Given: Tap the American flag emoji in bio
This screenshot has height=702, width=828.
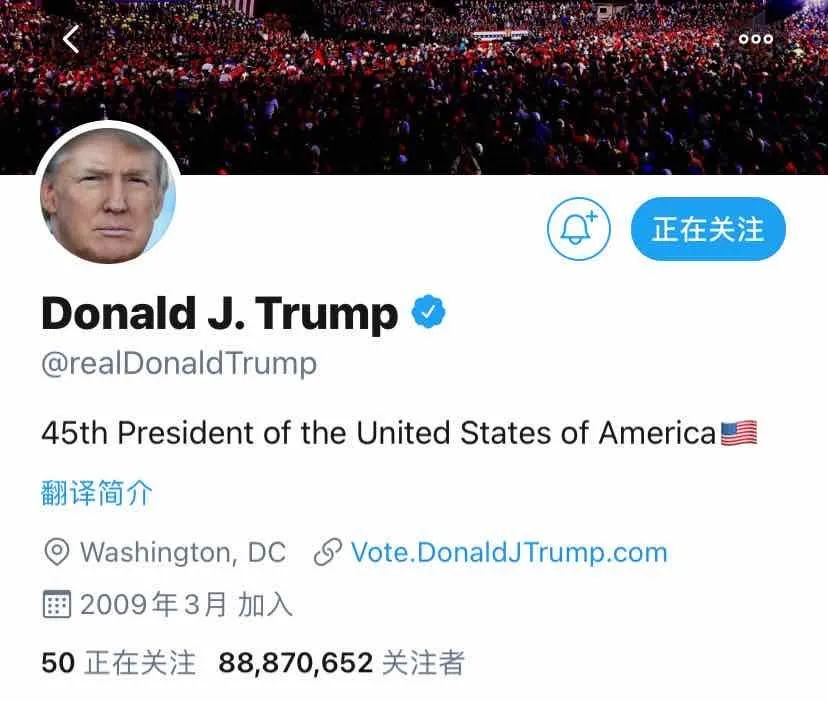Looking at the screenshot, I should pos(739,433).
